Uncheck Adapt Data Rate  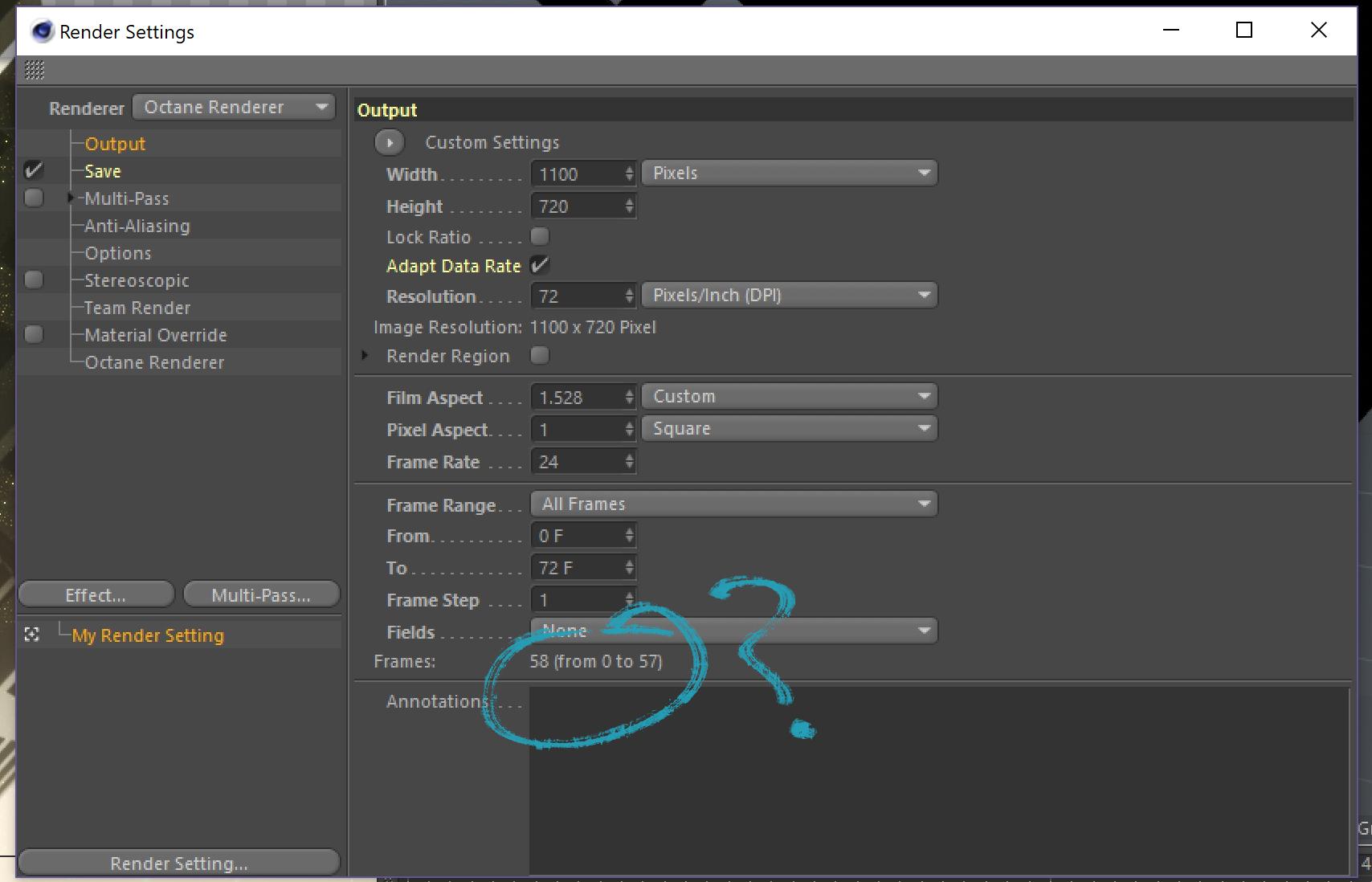point(539,265)
